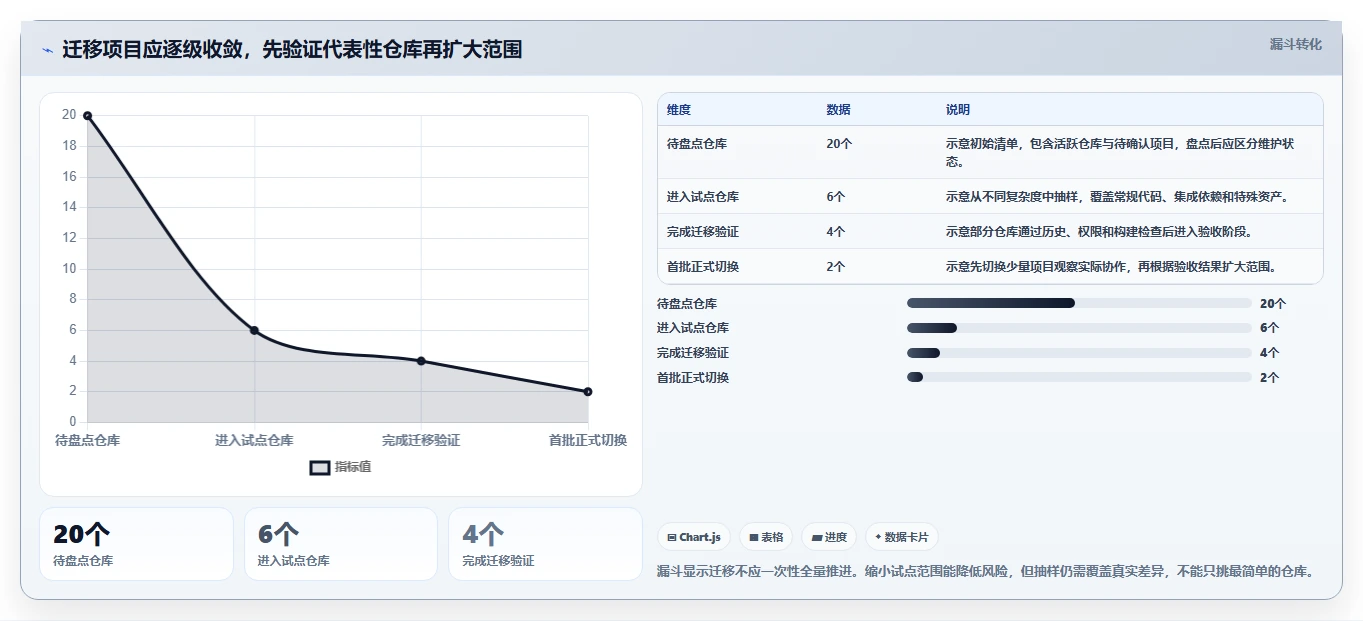Screen dimensions: 1363x621
Task: Click the 20个 value in the table
Action: click(840, 144)
